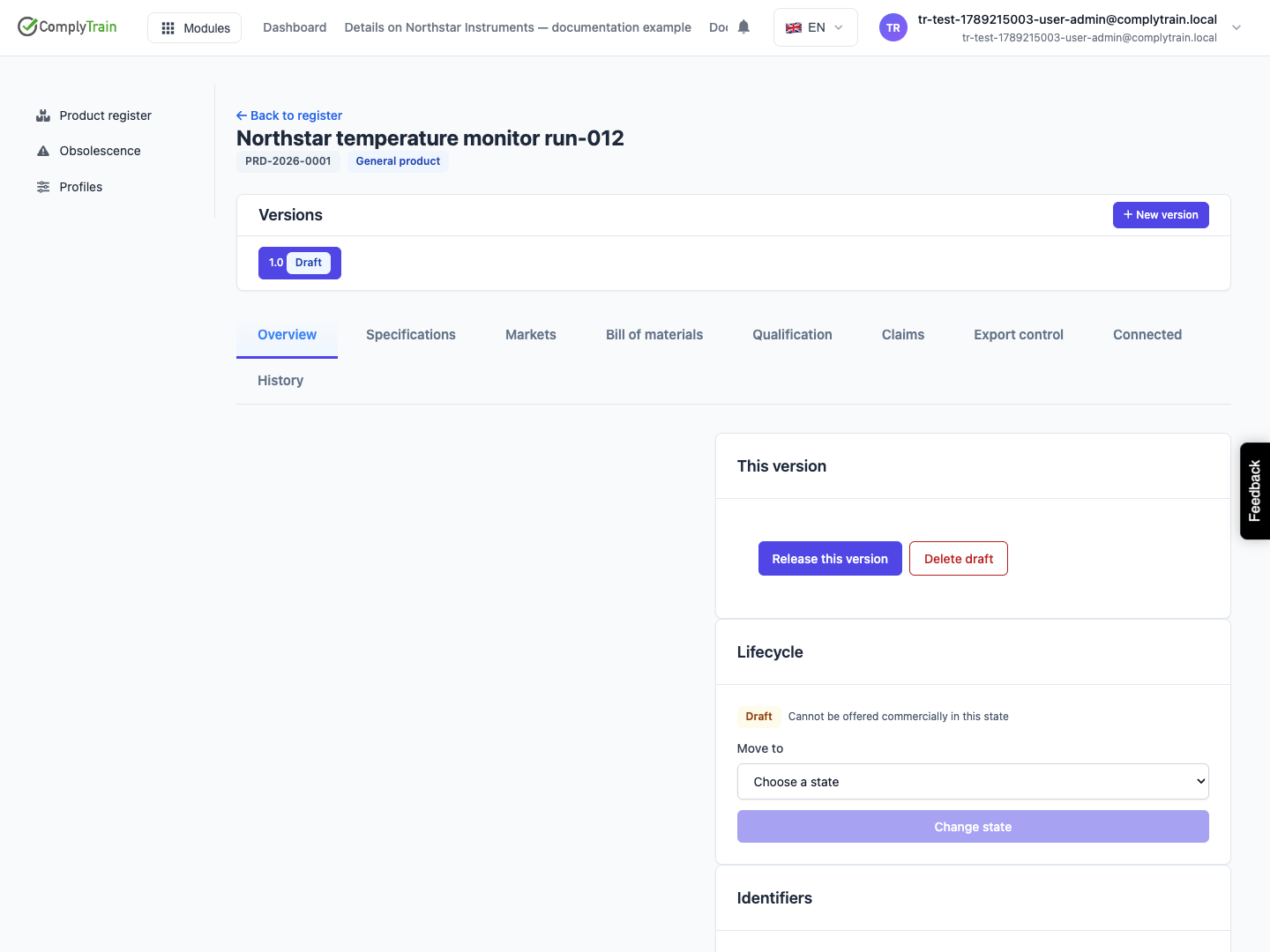
Task: Click the This version section heading
Action: (x=781, y=466)
